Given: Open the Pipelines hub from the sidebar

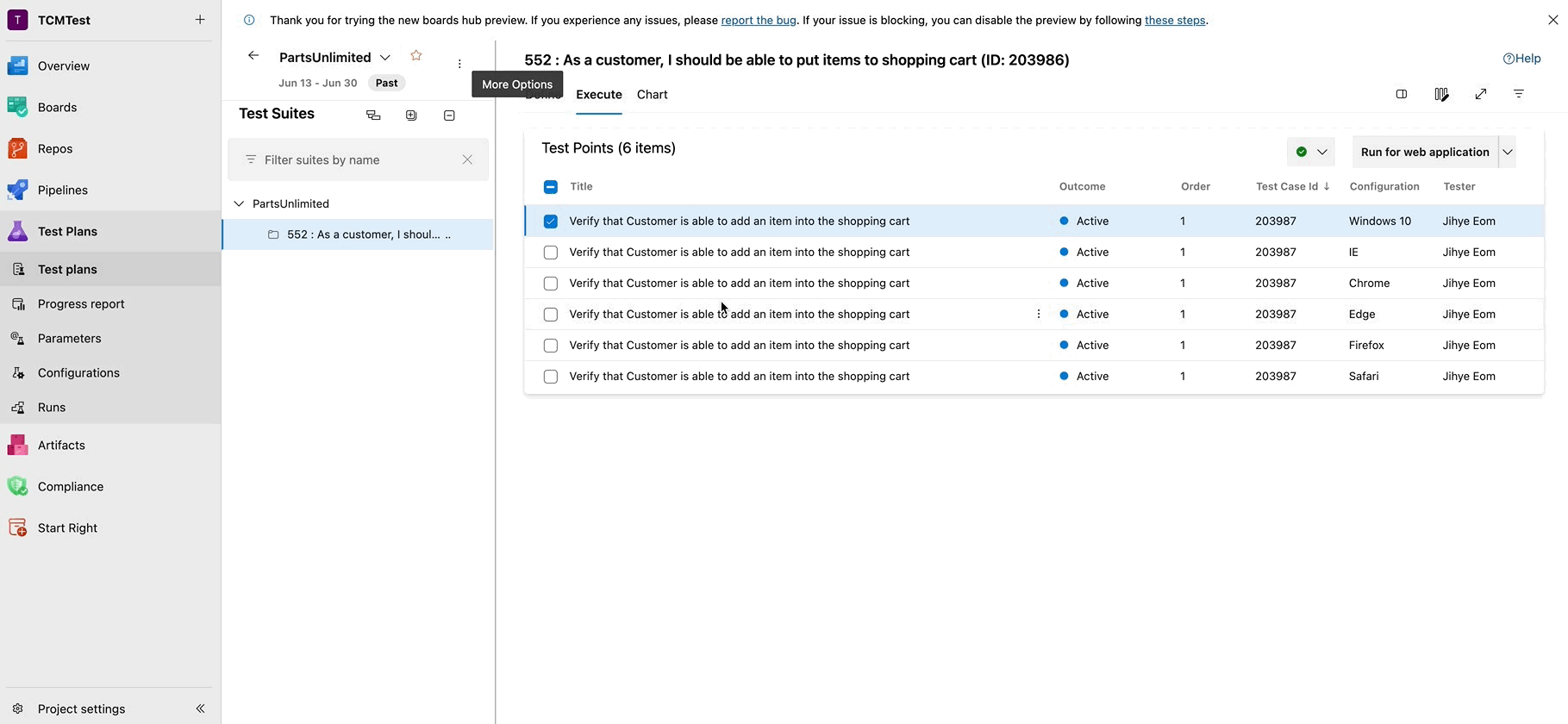Looking at the screenshot, I should [x=63, y=190].
